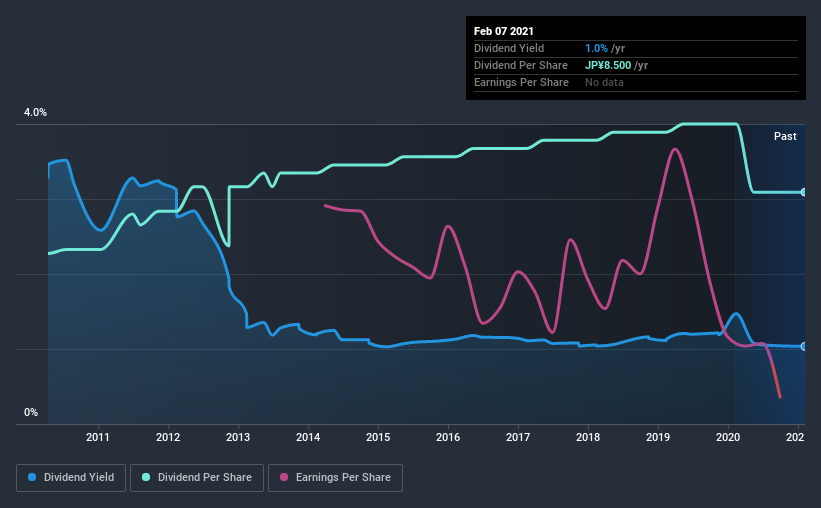Image resolution: width=821 pixels, height=508 pixels.
Task: Click the 'Dividend Per Share' row label in the tooltip
Action: click(520, 65)
